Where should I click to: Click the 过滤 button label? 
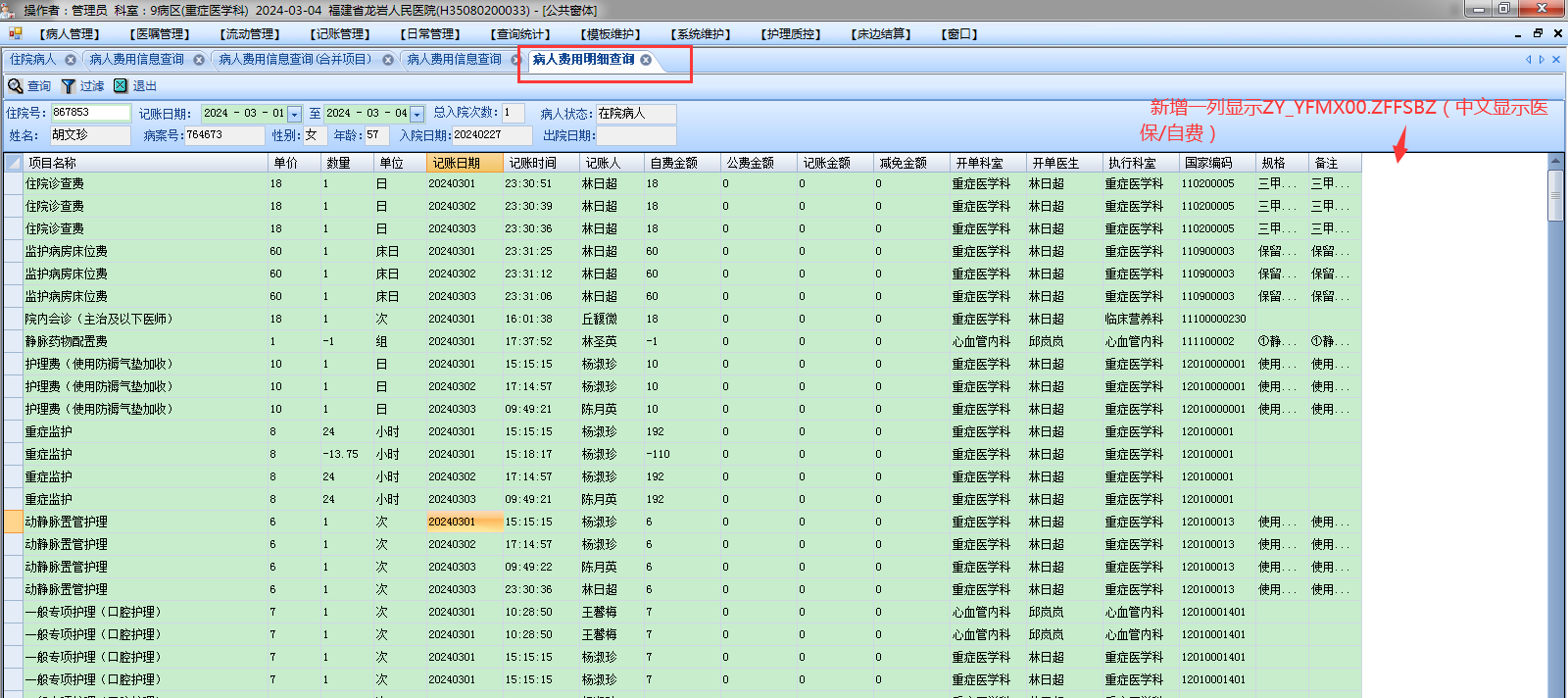click(x=92, y=86)
